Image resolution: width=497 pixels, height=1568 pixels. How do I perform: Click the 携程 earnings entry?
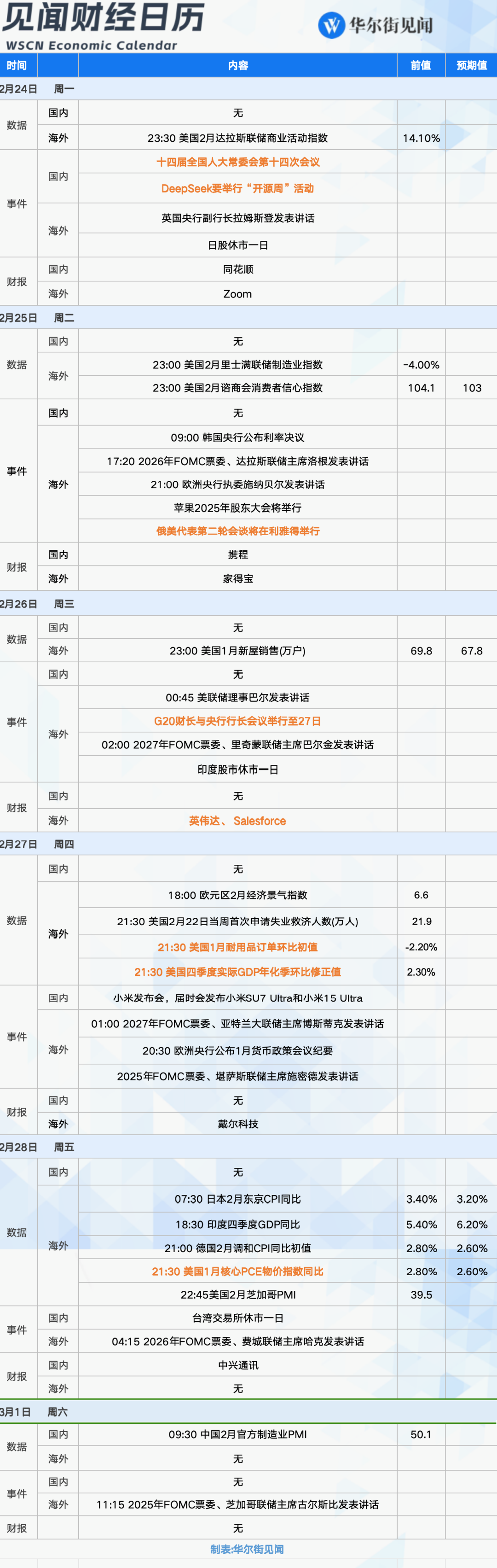click(238, 554)
